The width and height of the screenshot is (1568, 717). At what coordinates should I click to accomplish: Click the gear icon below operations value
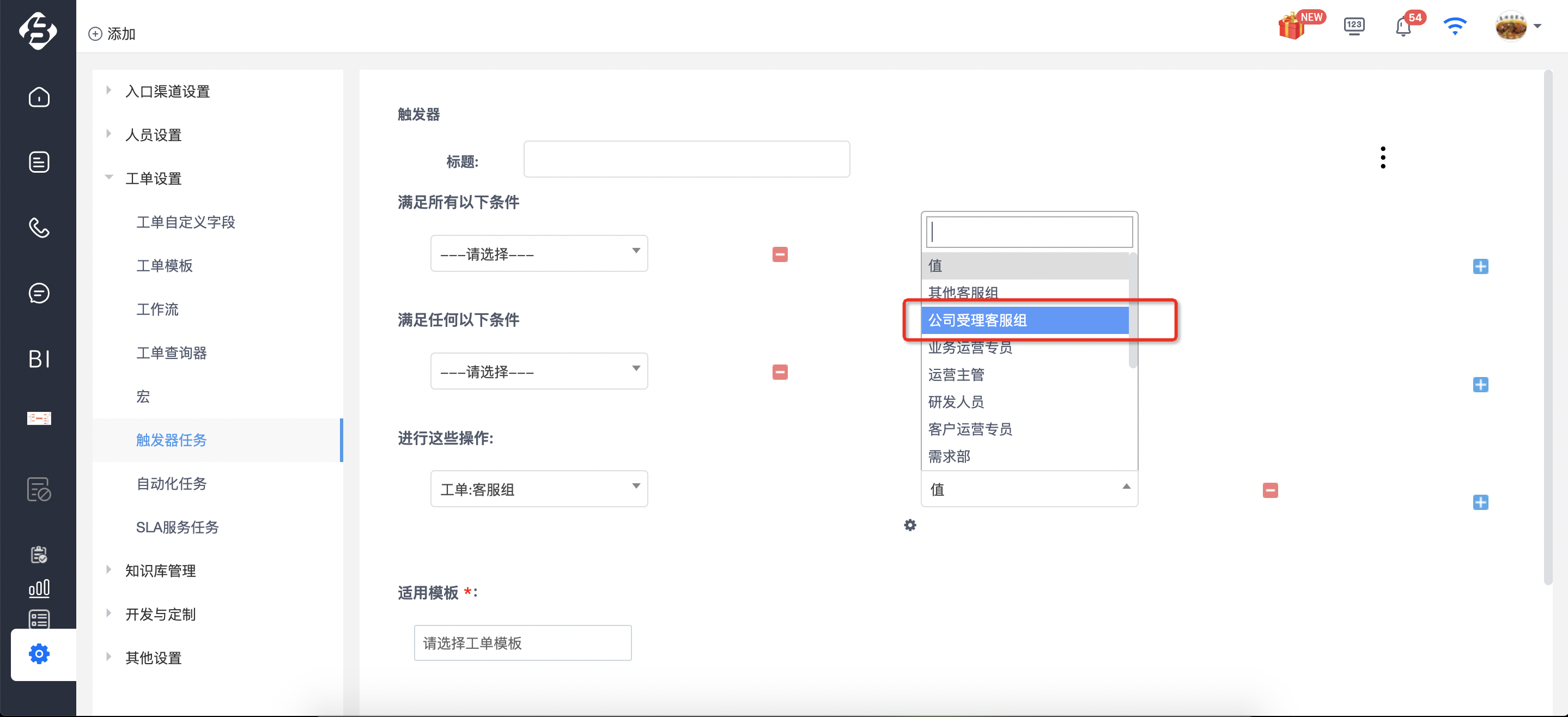coord(909,525)
